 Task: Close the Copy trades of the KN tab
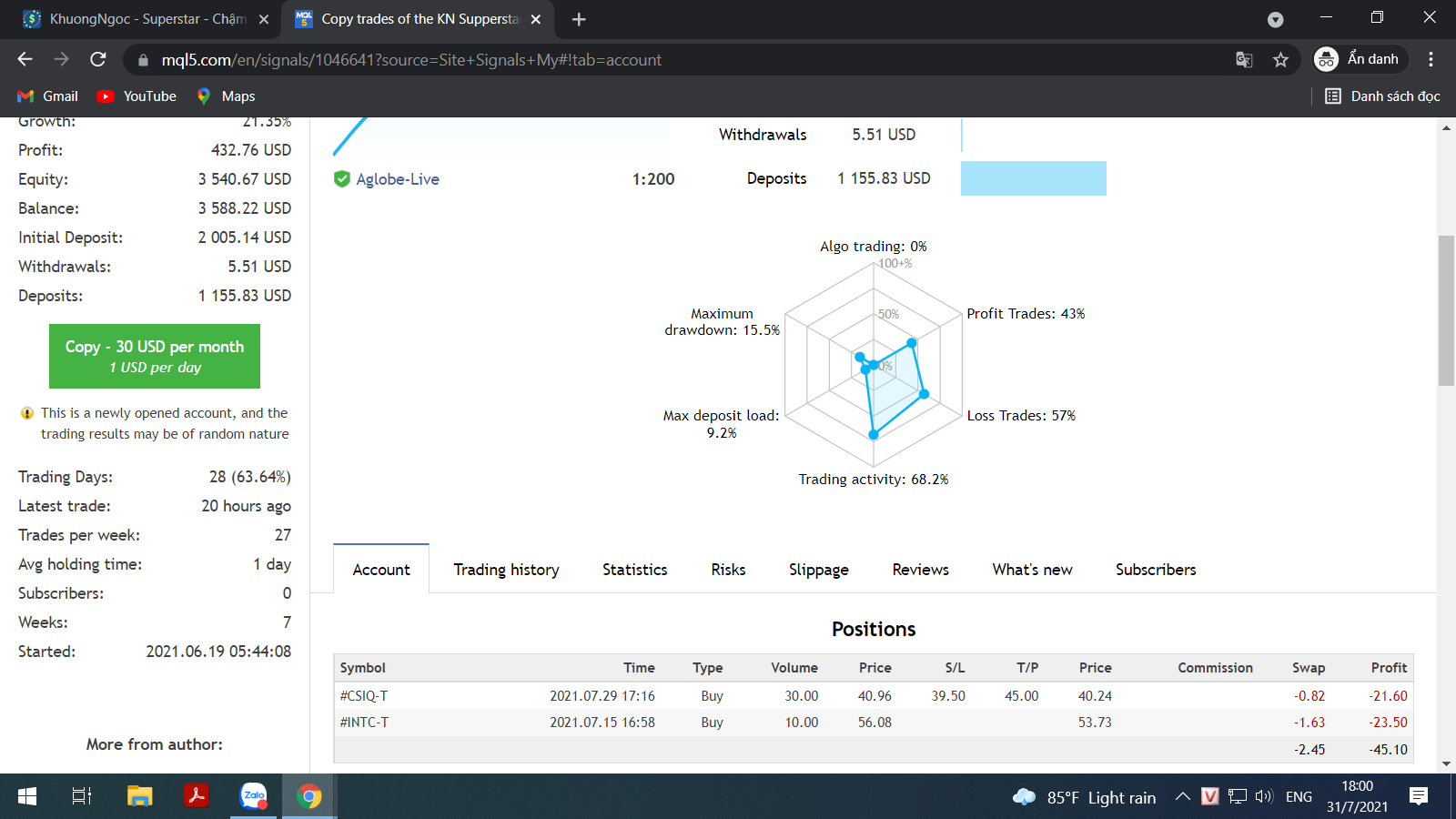click(536, 19)
